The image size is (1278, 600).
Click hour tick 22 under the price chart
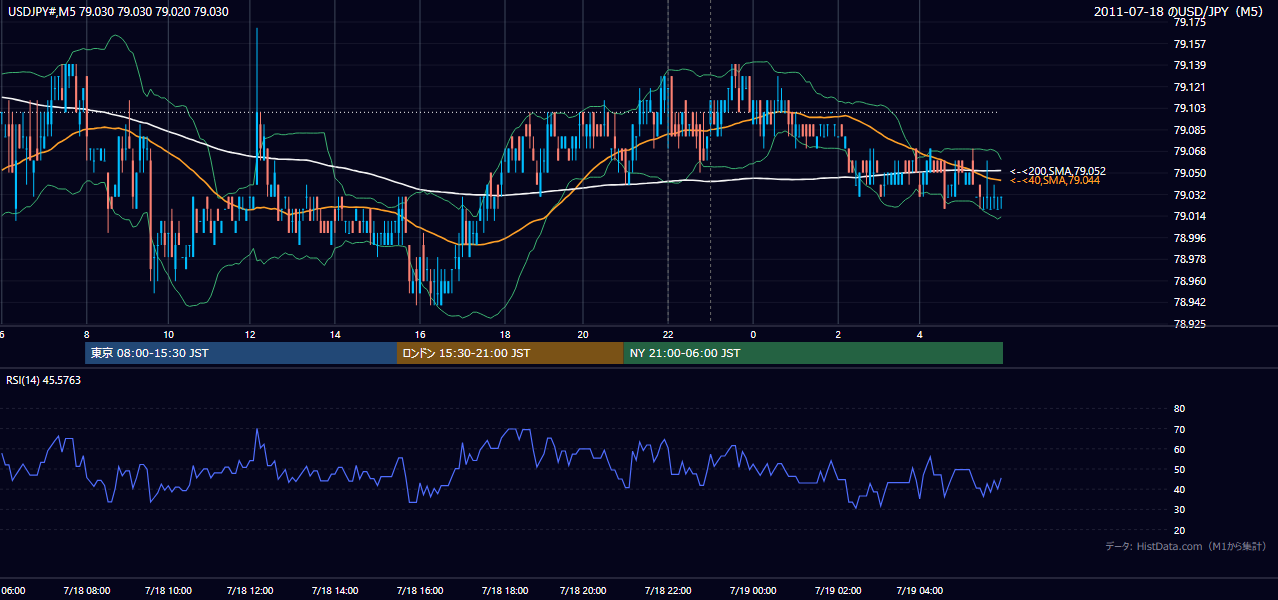click(669, 334)
